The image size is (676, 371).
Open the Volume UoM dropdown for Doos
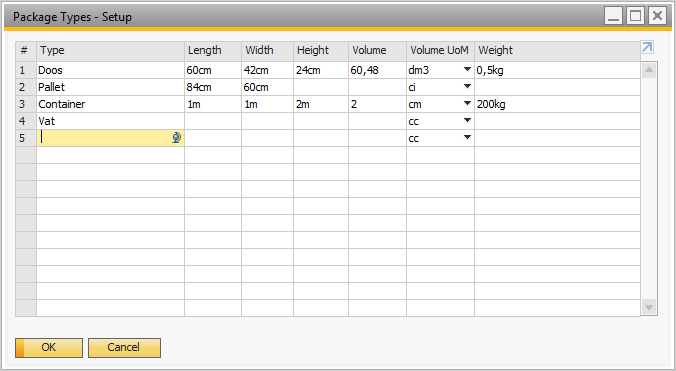point(467,69)
